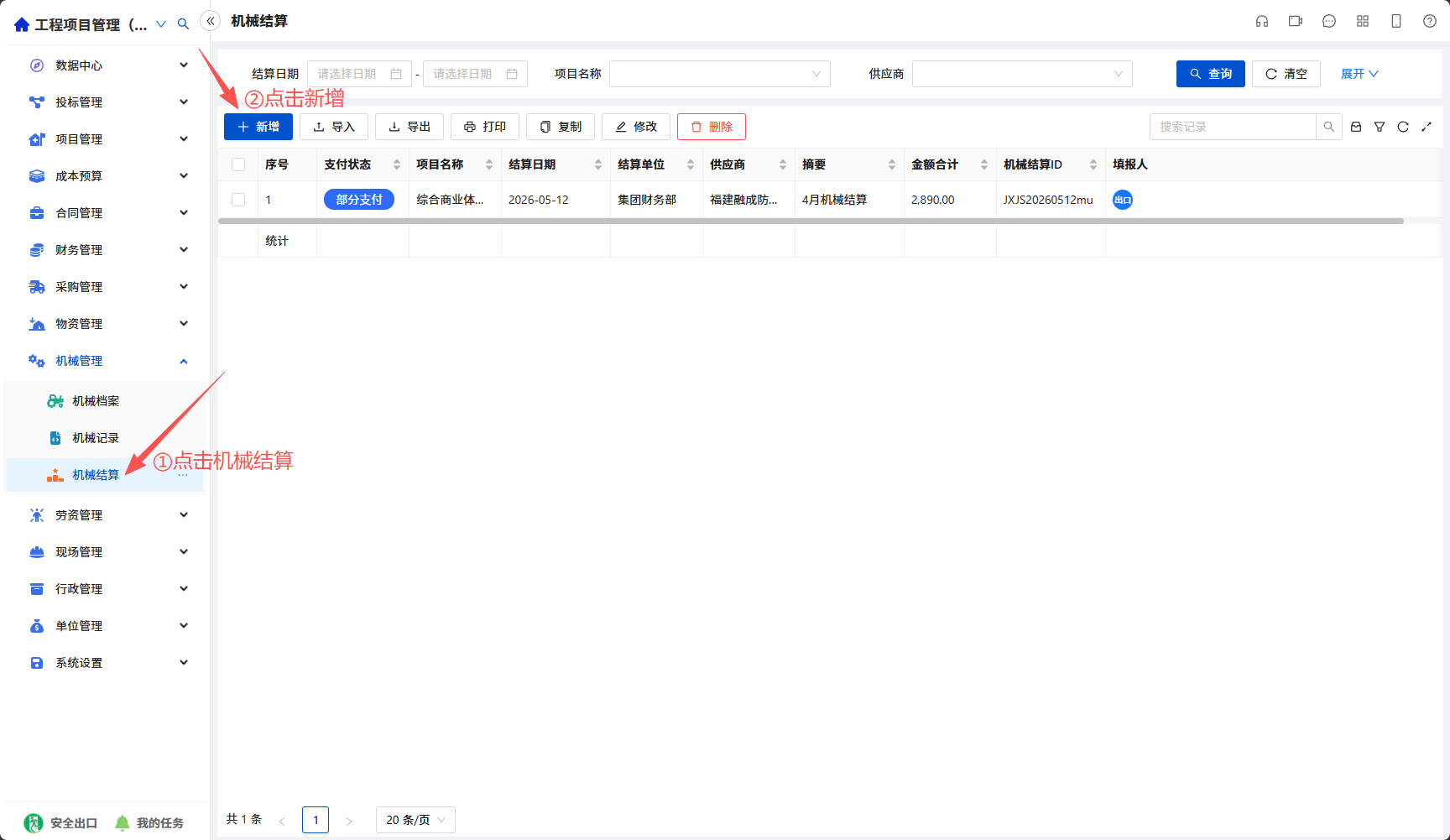Image resolution: width=1450 pixels, height=840 pixels.
Task: Open the 项目名称 dropdown
Action: (x=720, y=74)
